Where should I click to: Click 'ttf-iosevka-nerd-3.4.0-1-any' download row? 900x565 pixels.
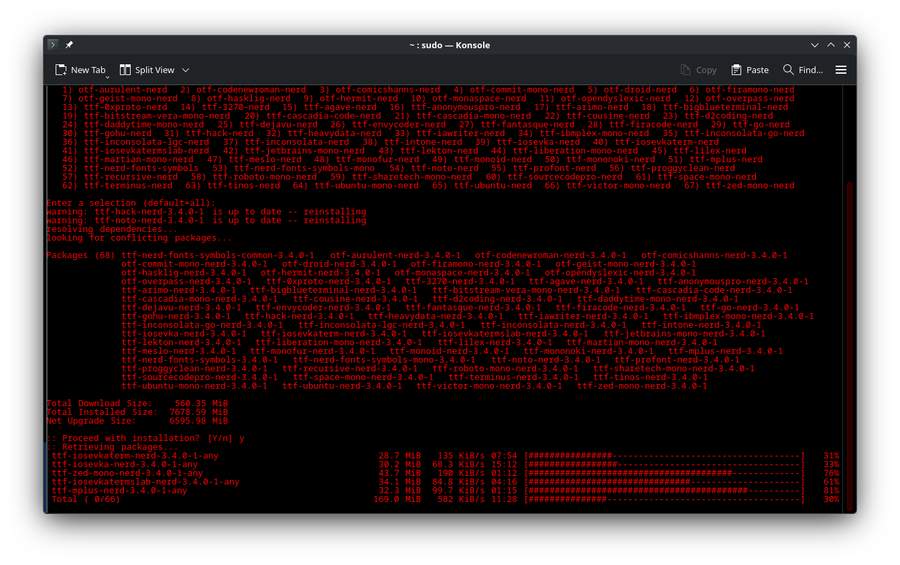445,465
